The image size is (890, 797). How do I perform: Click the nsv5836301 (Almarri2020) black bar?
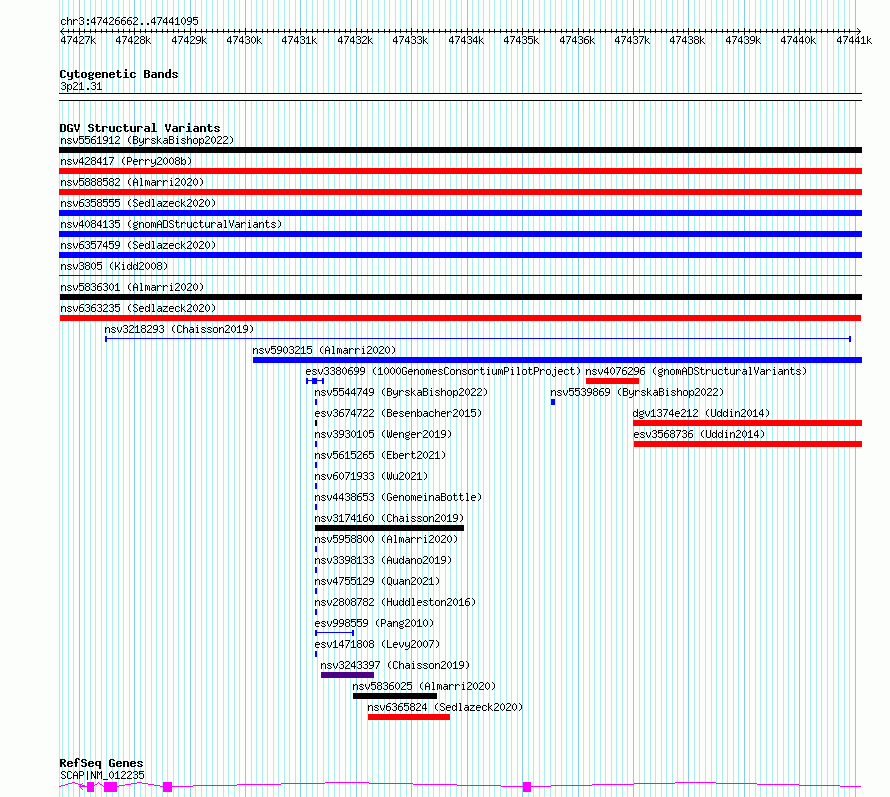[x=460, y=297]
